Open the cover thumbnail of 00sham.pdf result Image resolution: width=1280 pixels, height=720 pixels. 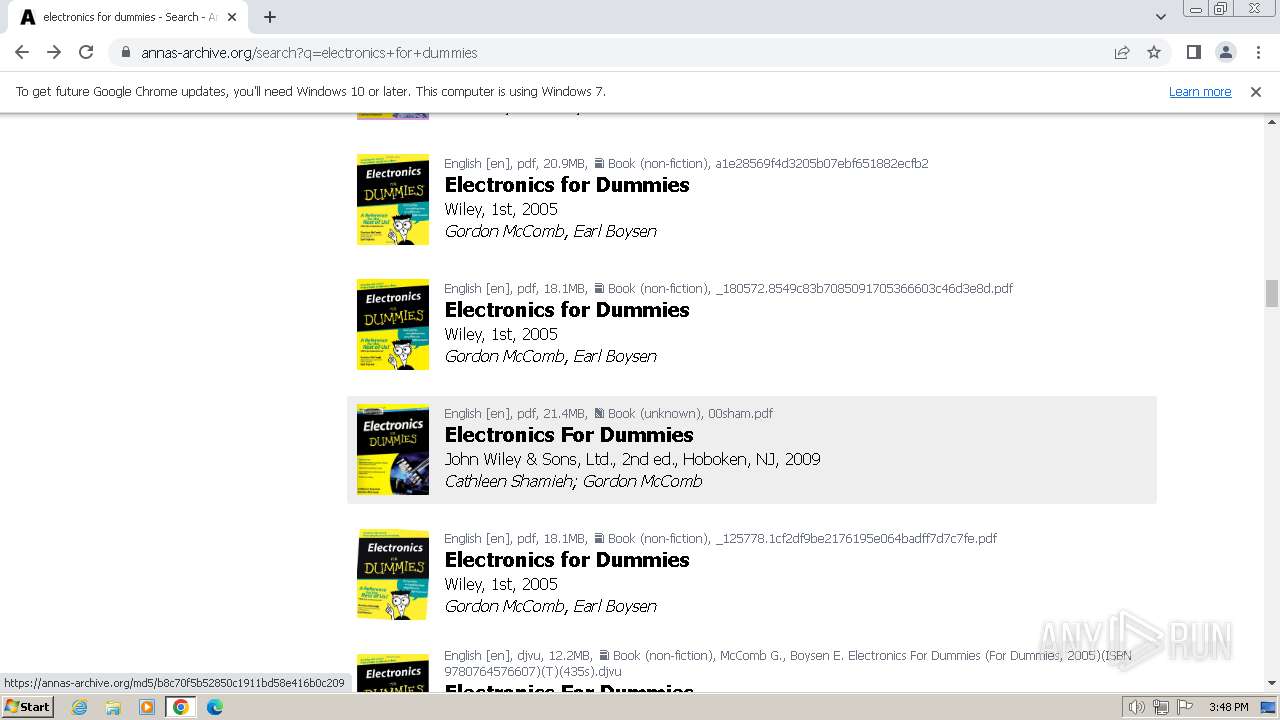[x=393, y=449]
